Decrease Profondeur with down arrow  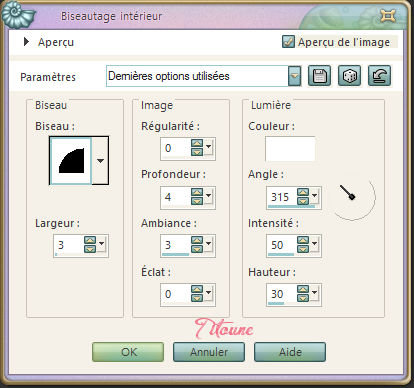197,201
